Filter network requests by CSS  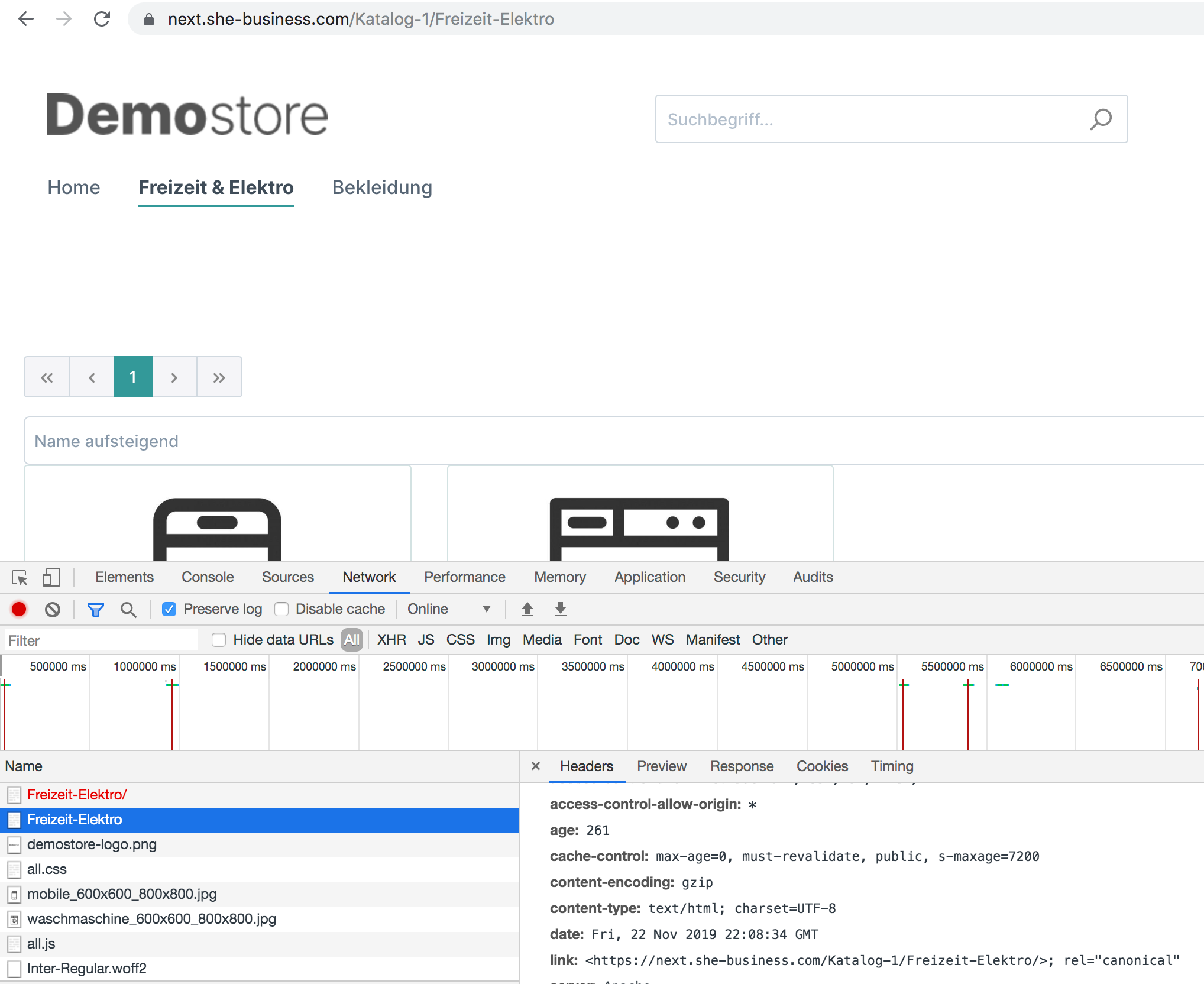461,640
